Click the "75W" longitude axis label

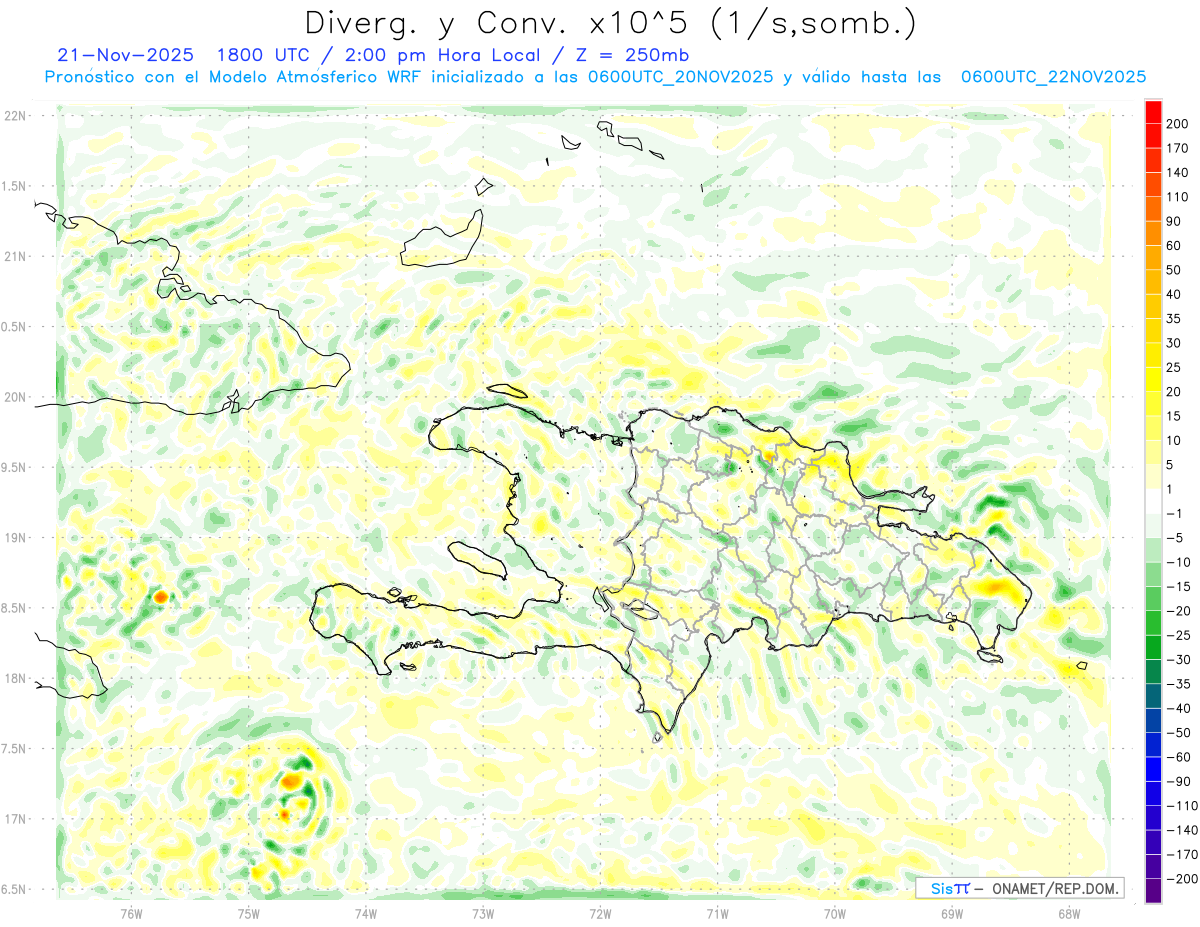[x=248, y=913]
